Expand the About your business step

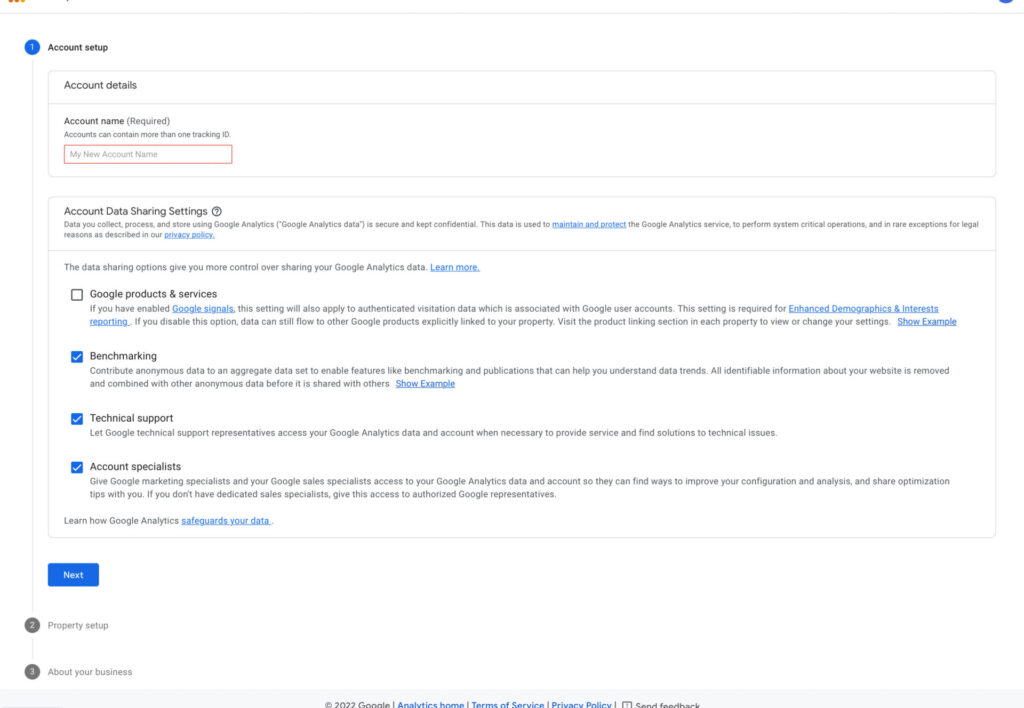point(90,672)
